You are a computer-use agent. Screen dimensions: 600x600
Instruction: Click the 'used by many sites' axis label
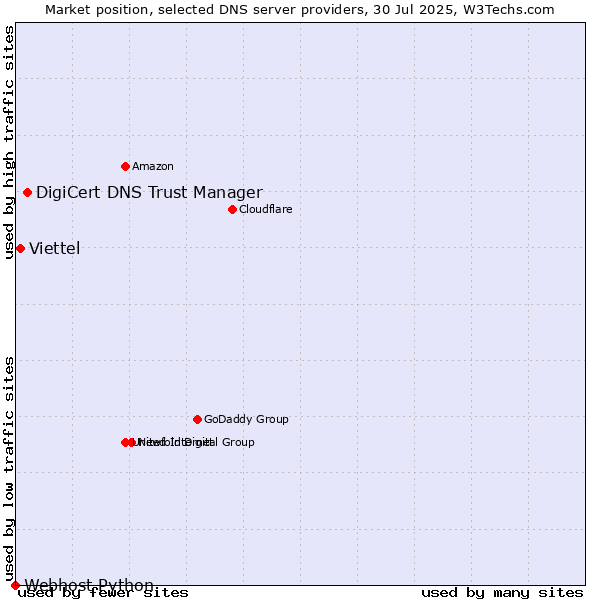[502, 593]
